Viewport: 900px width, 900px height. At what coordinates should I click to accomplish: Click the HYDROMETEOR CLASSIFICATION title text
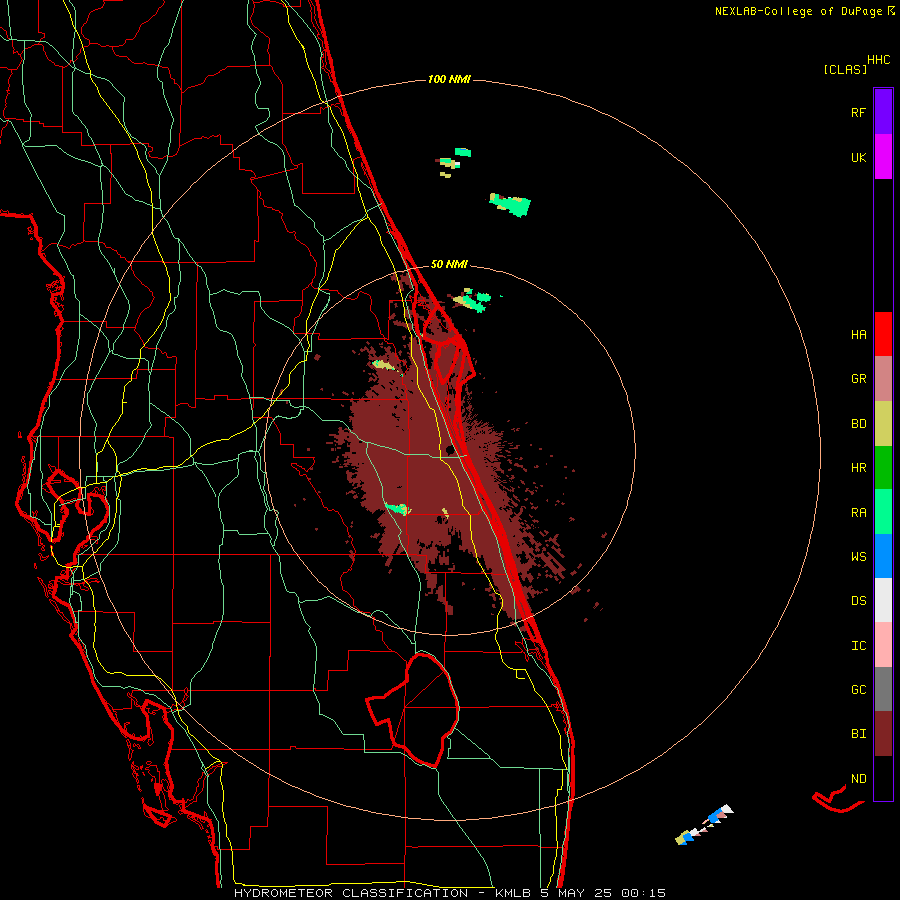point(351,893)
